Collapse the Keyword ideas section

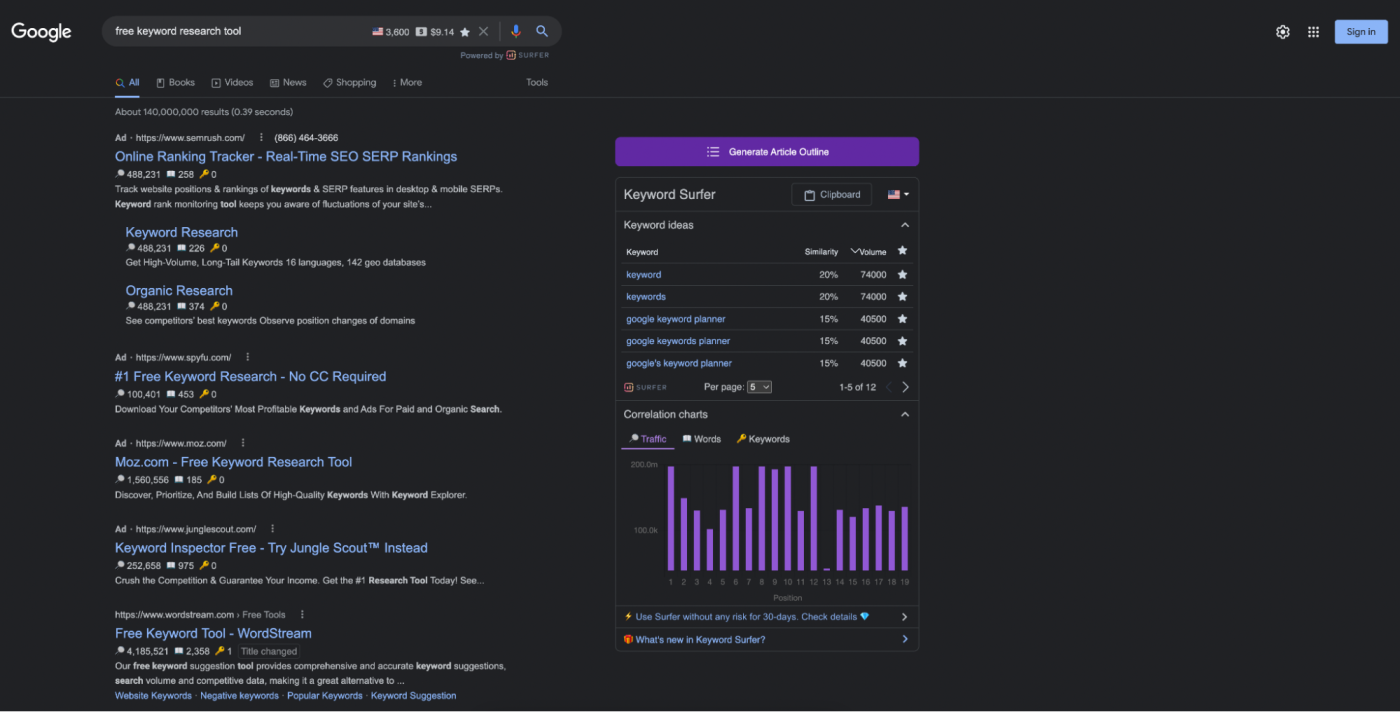(905, 226)
